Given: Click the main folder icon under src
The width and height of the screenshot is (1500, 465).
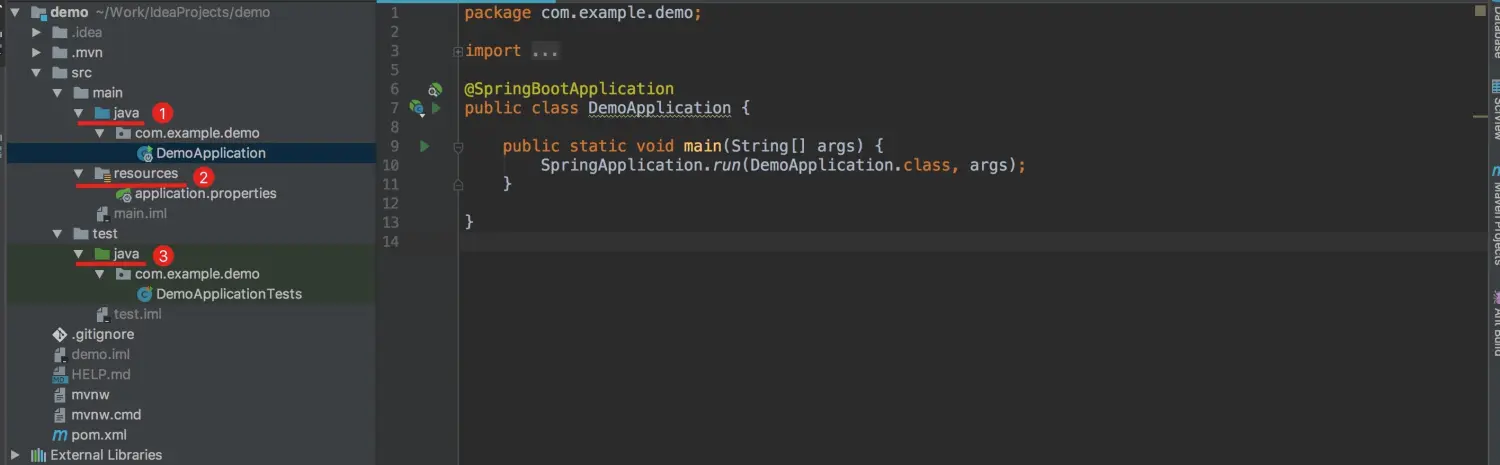Looking at the screenshot, I should tap(80, 93).
